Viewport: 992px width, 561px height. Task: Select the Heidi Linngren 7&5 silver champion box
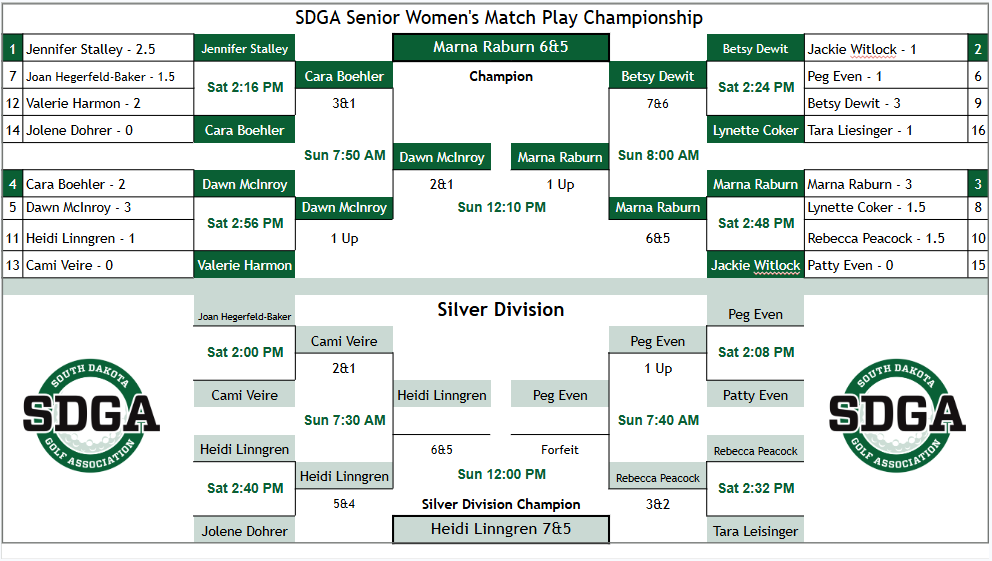tap(500, 529)
